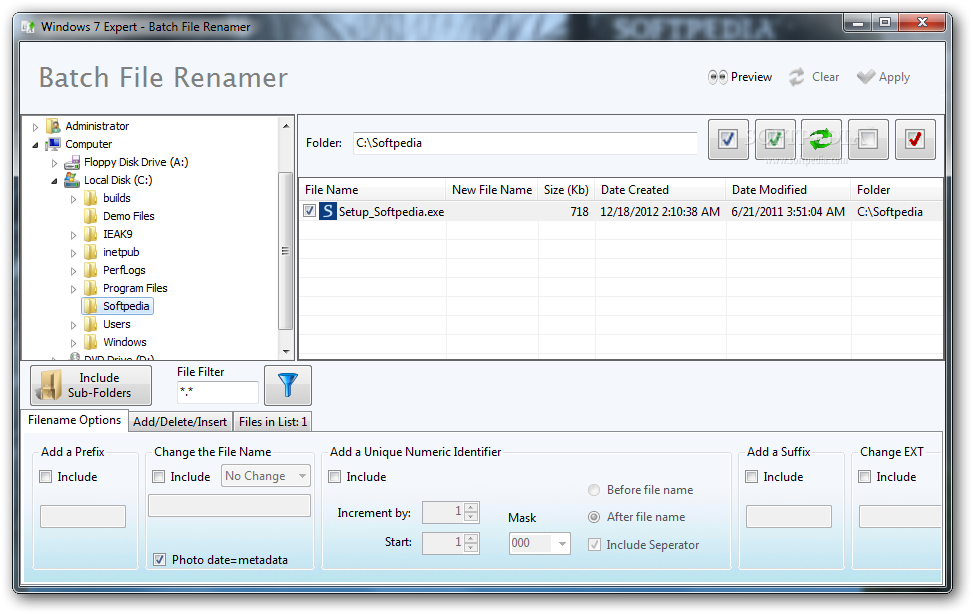
Task: Expand the IEAK9 folder node
Action: click(73, 235)
